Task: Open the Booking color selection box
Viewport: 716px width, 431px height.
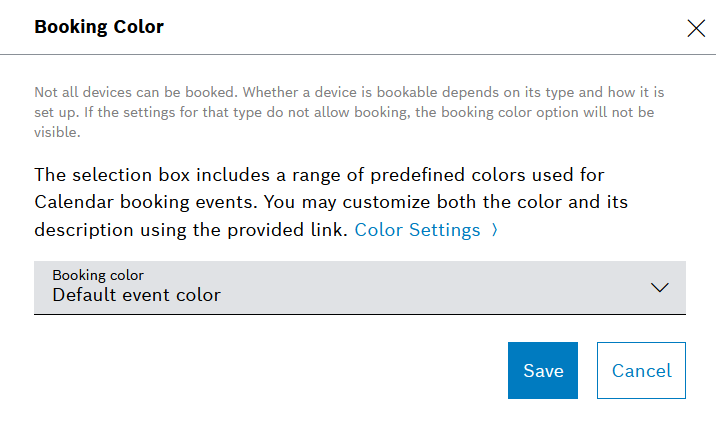Action: click(359, 288)
